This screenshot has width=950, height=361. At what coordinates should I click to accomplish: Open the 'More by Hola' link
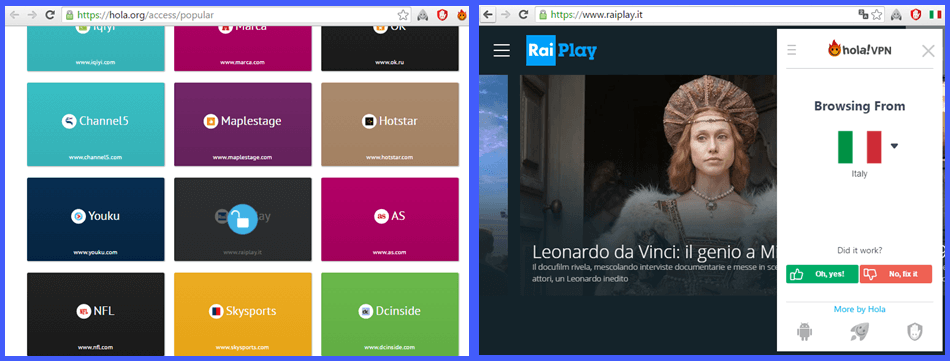pos(859,309)
